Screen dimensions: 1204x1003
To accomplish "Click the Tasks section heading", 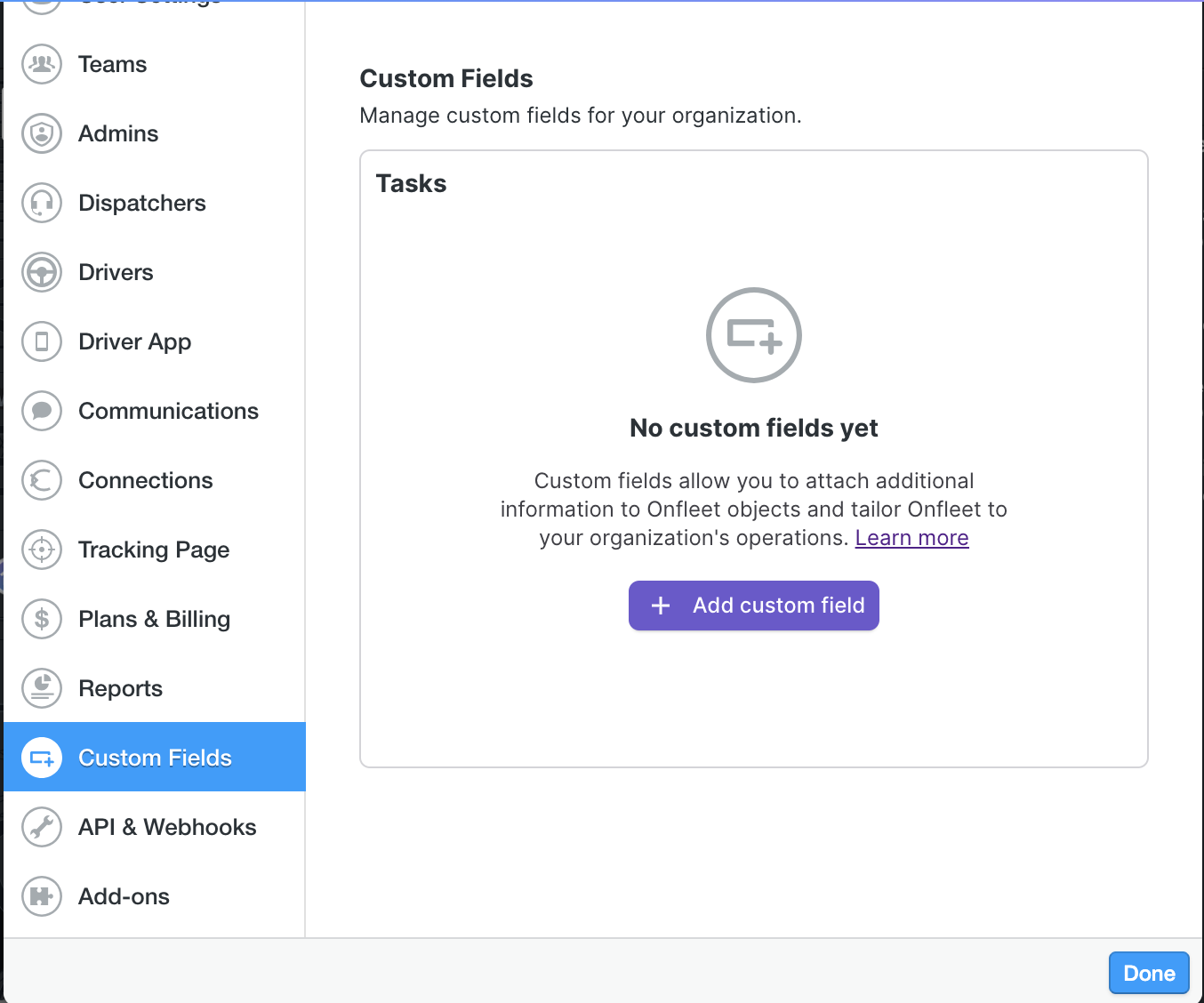I will click(411, 183).
